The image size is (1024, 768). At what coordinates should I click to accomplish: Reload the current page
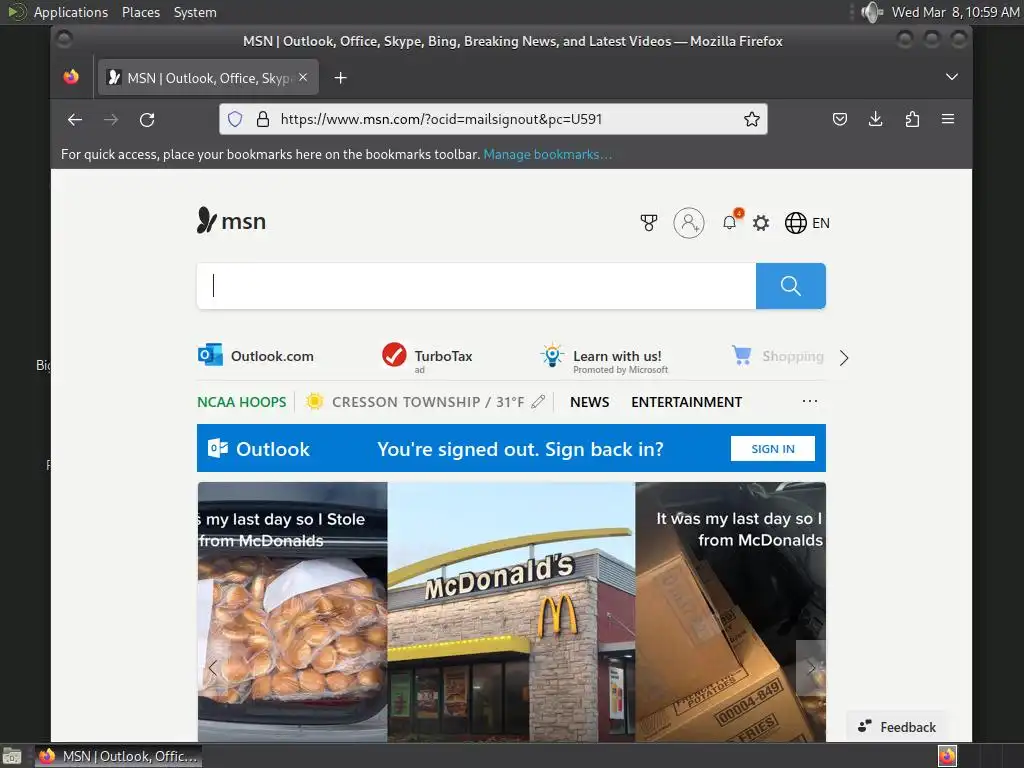point(147,120)
